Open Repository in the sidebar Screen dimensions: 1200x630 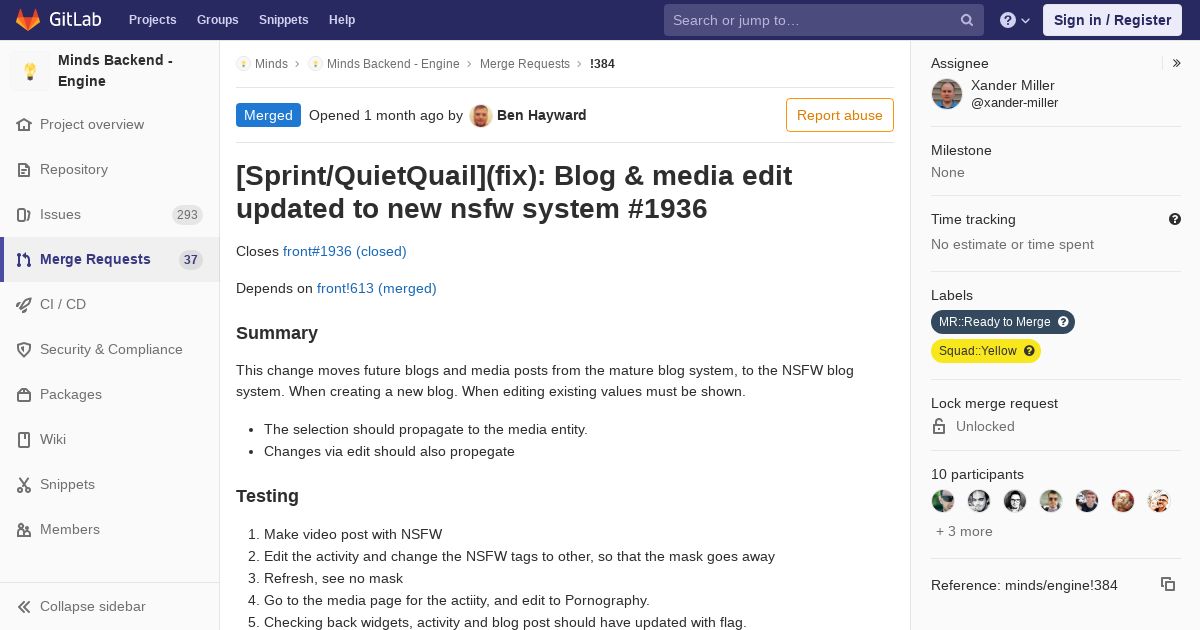tap(110, 170)
